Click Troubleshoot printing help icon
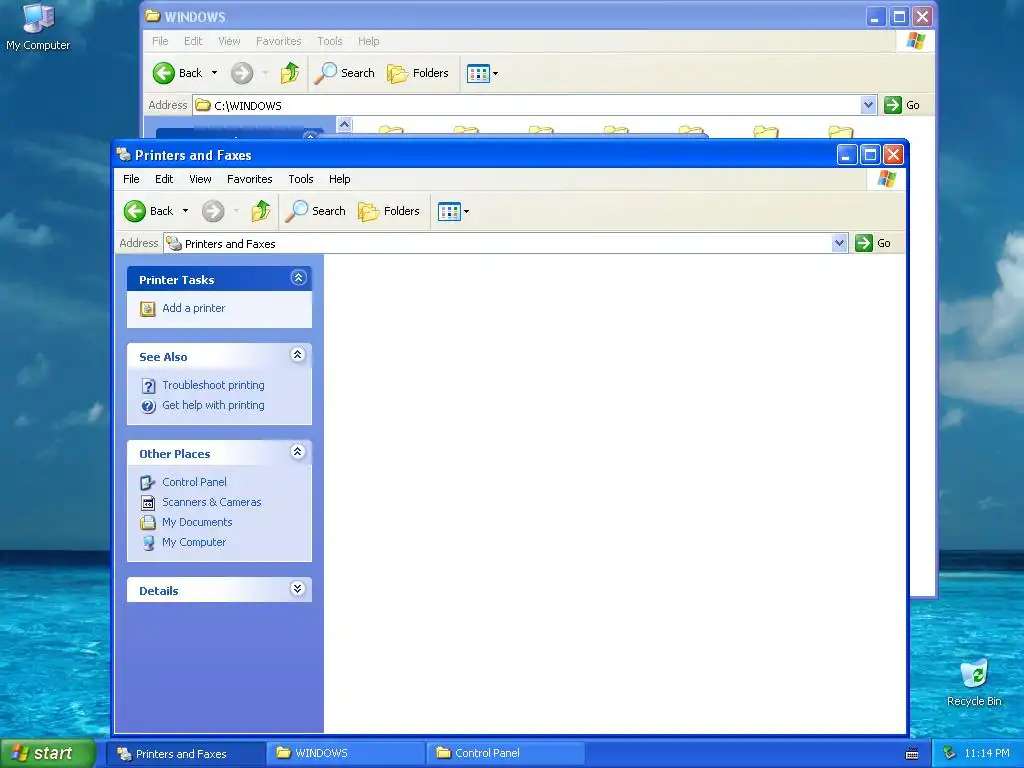The height and width of the screenshot is (768, 1024). click(x=148, y=386)
